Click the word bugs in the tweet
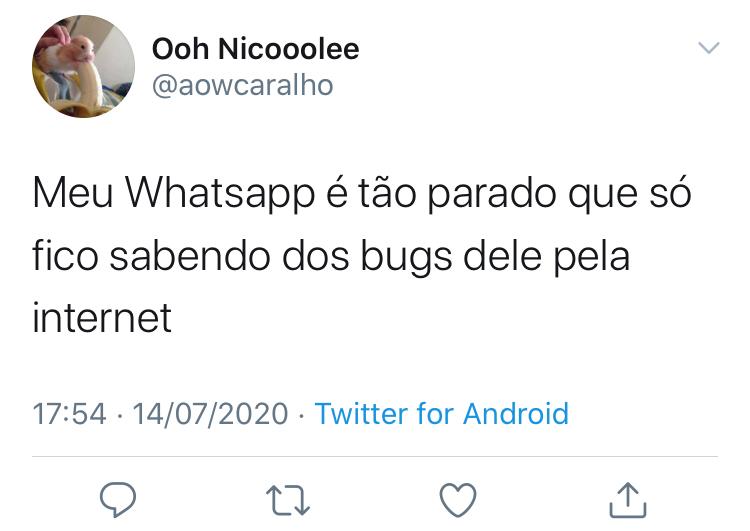The height and width of the screenshot is (531, 750). [406, 257]
